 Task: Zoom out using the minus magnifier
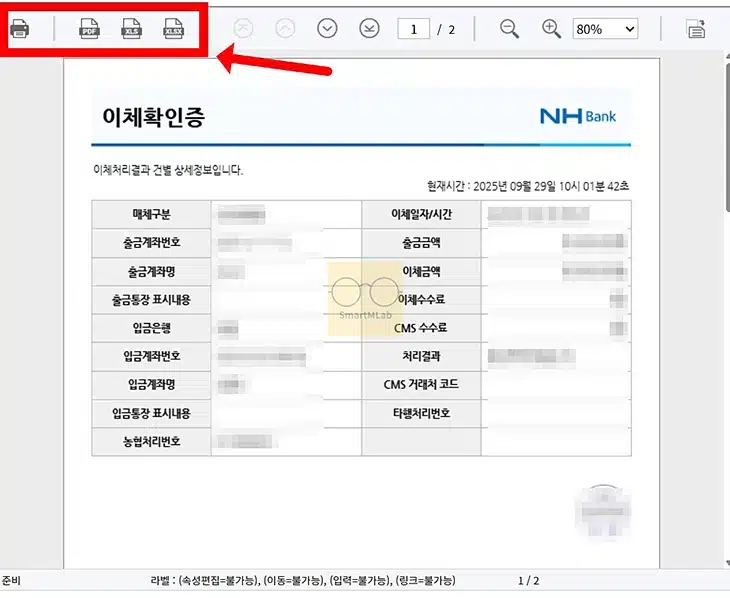coord(509,29)
